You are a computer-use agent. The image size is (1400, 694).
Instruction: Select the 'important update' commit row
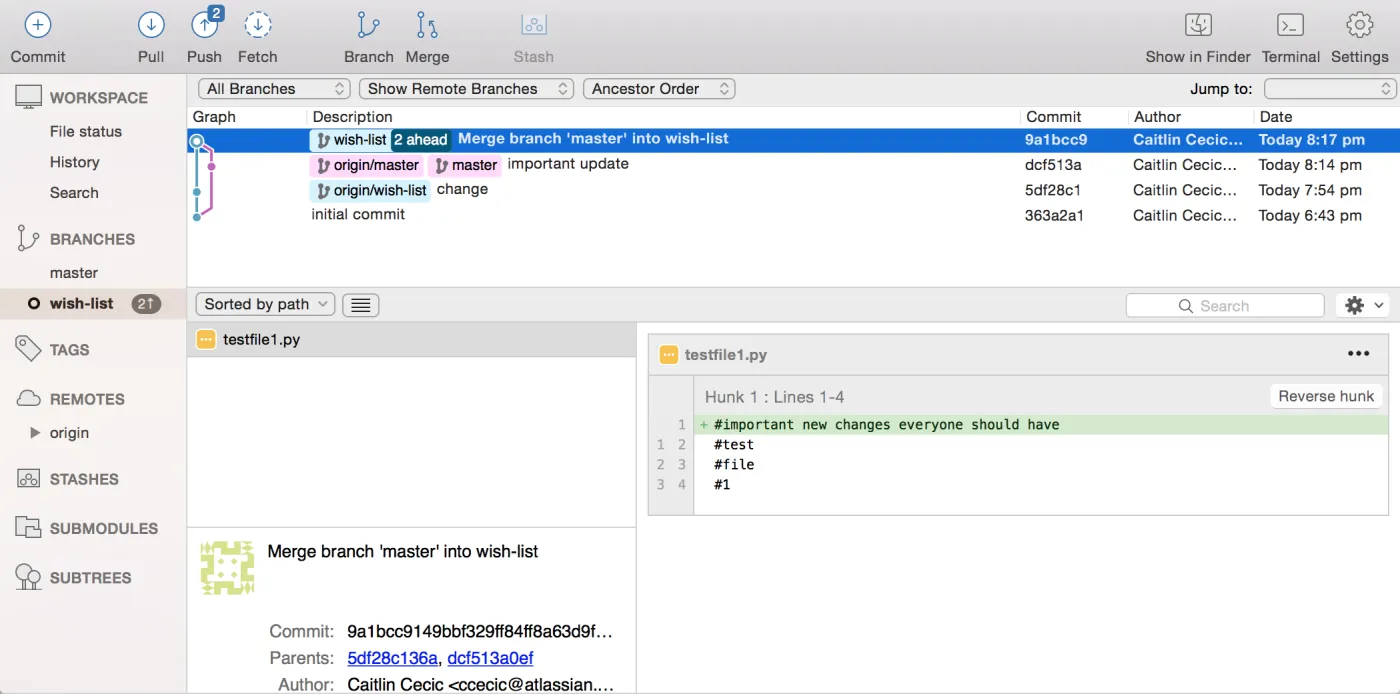pos(793,165)
